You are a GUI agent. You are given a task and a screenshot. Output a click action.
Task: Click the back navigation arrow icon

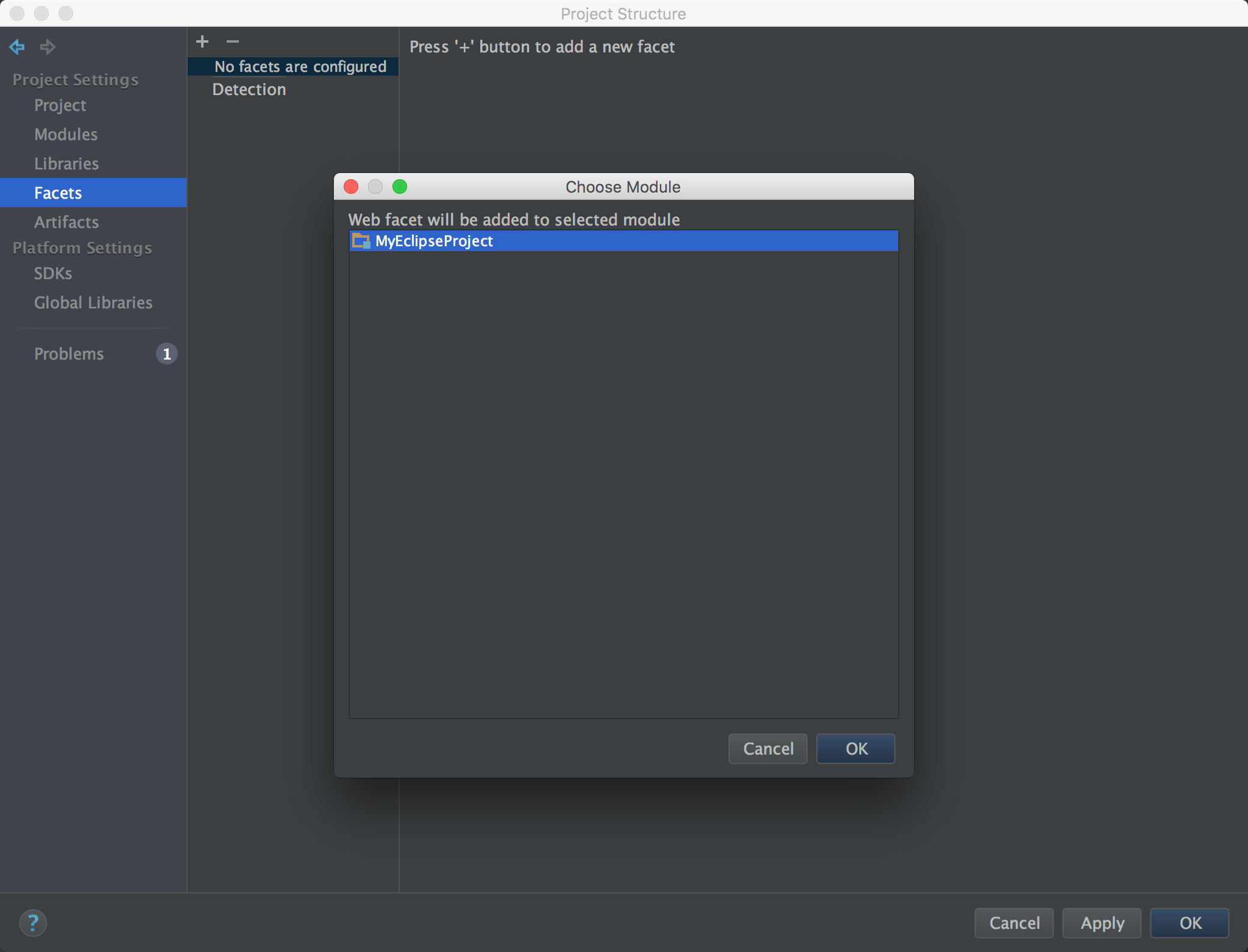click(18, 47)
